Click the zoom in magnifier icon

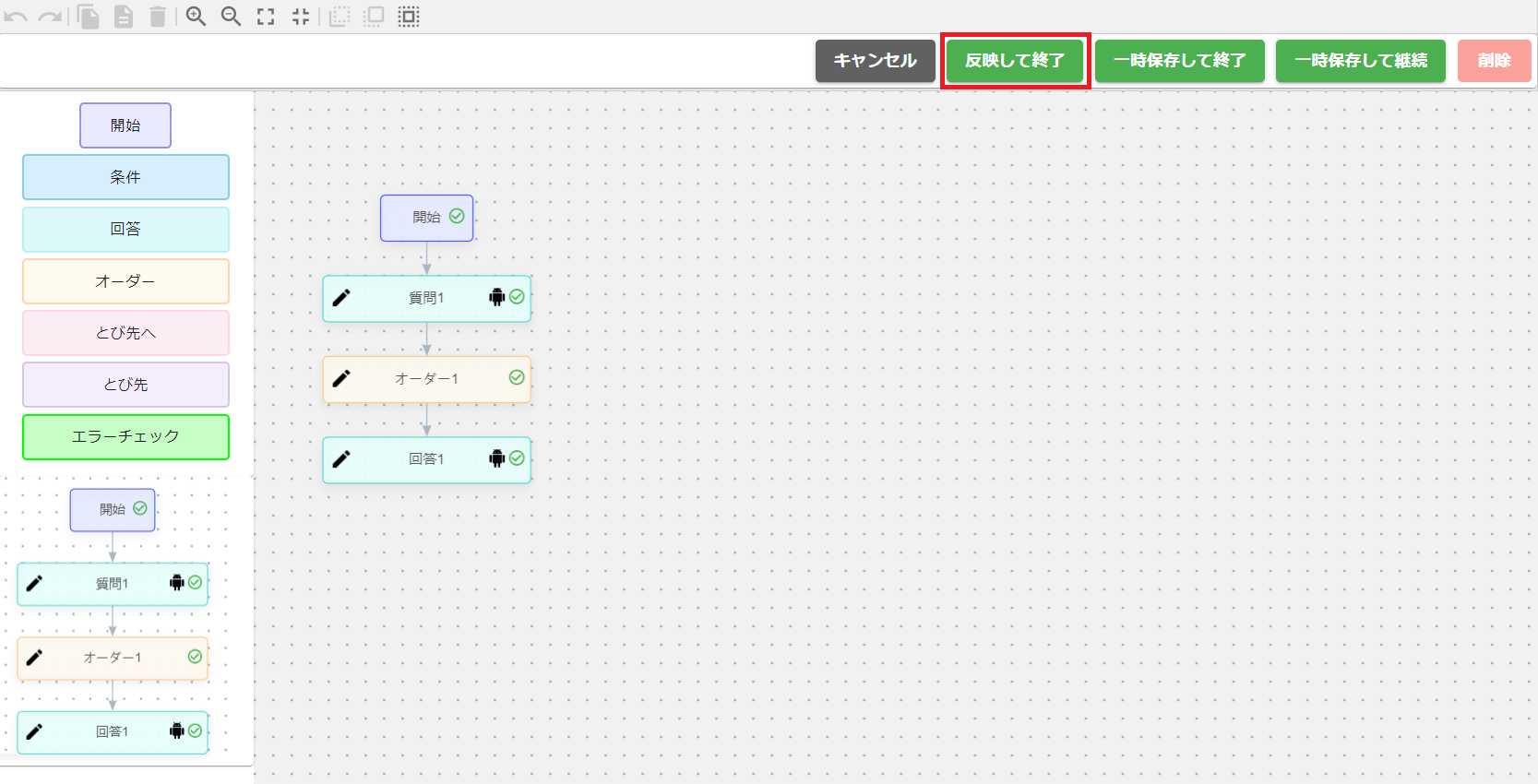pos(196,17)
